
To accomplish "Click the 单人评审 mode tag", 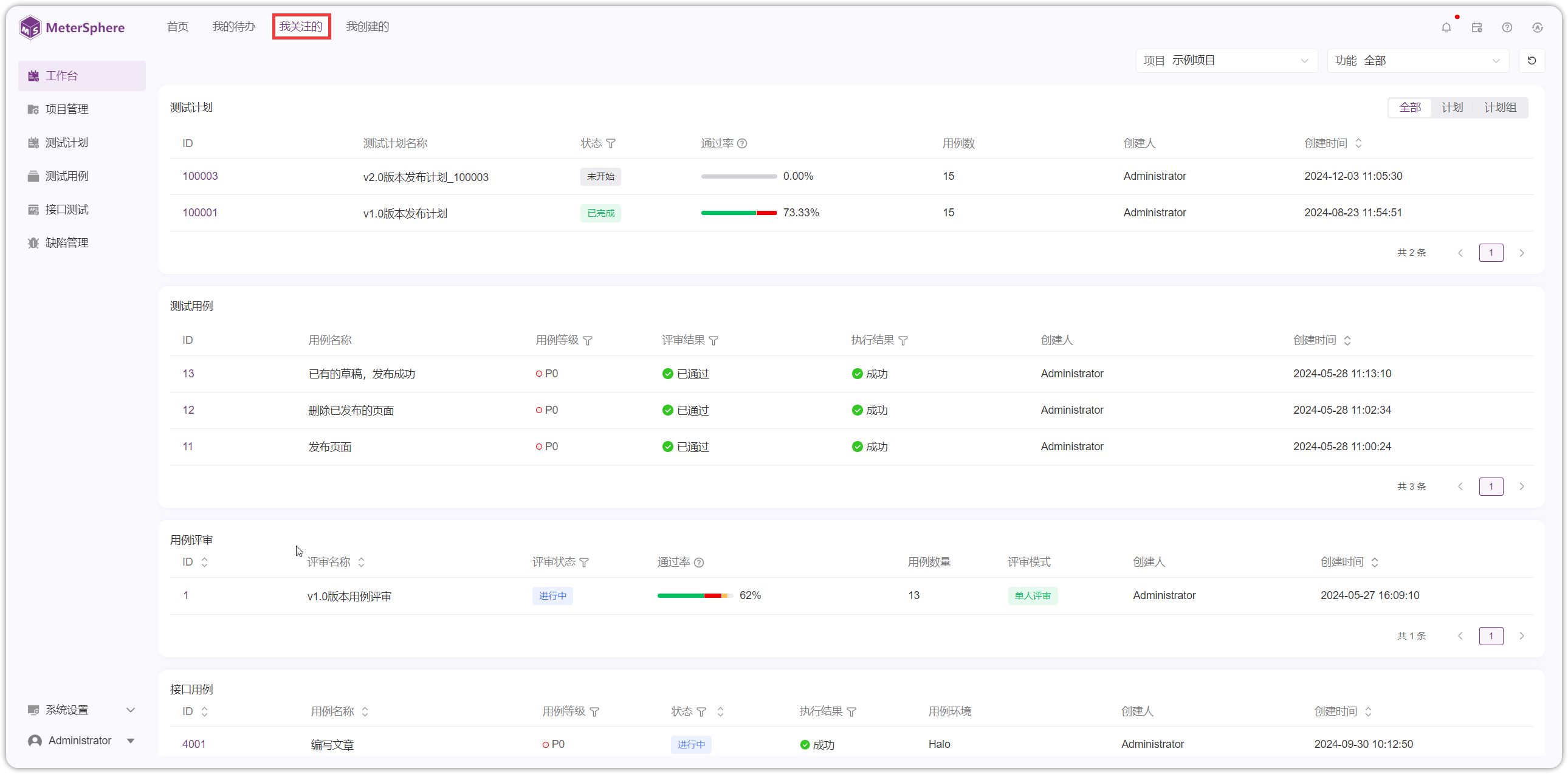I will pyautogui.click(x=1033, y=596).
